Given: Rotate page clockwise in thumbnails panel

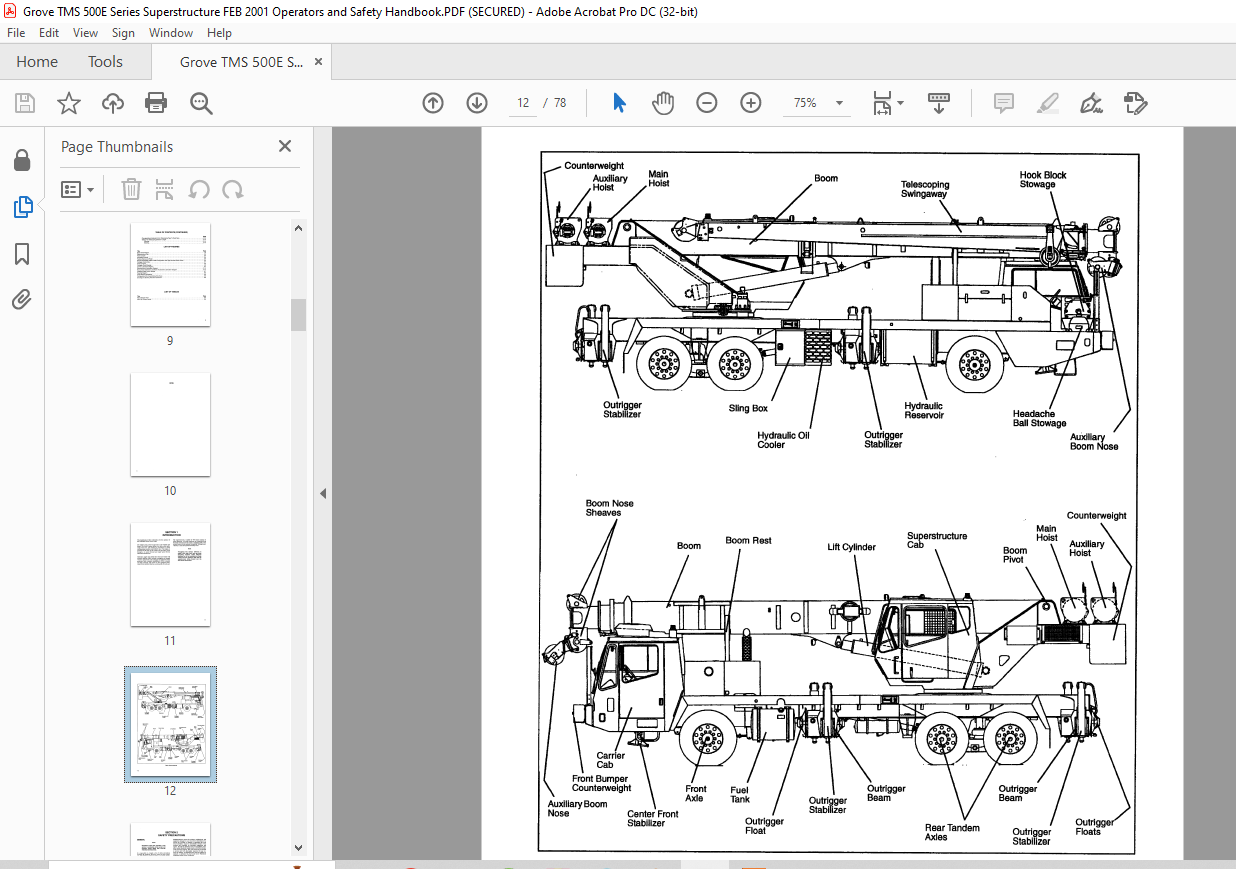Looking at the screenshot, I should point(233,190).
